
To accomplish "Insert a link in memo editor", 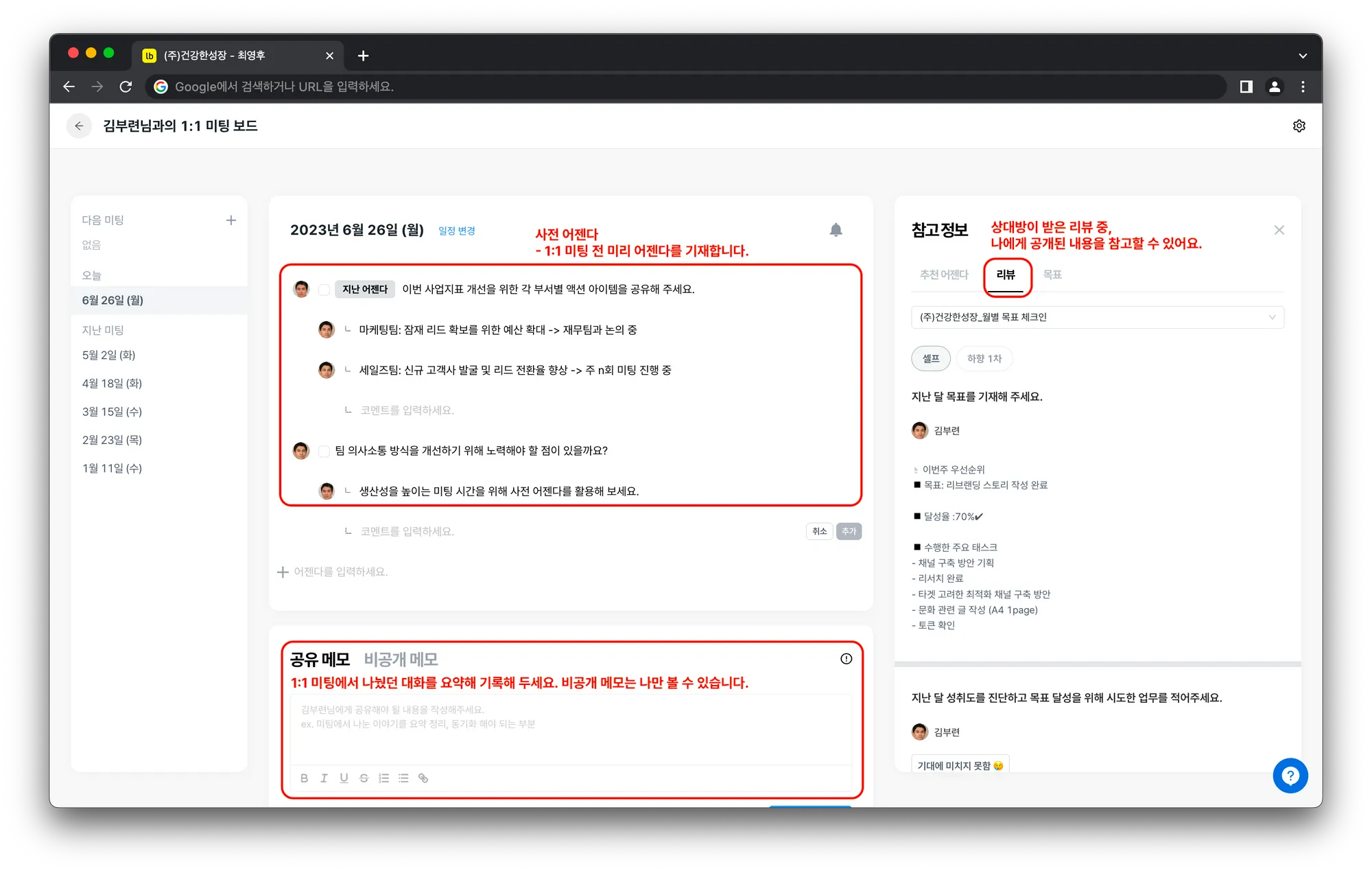I will coord(423,778).
